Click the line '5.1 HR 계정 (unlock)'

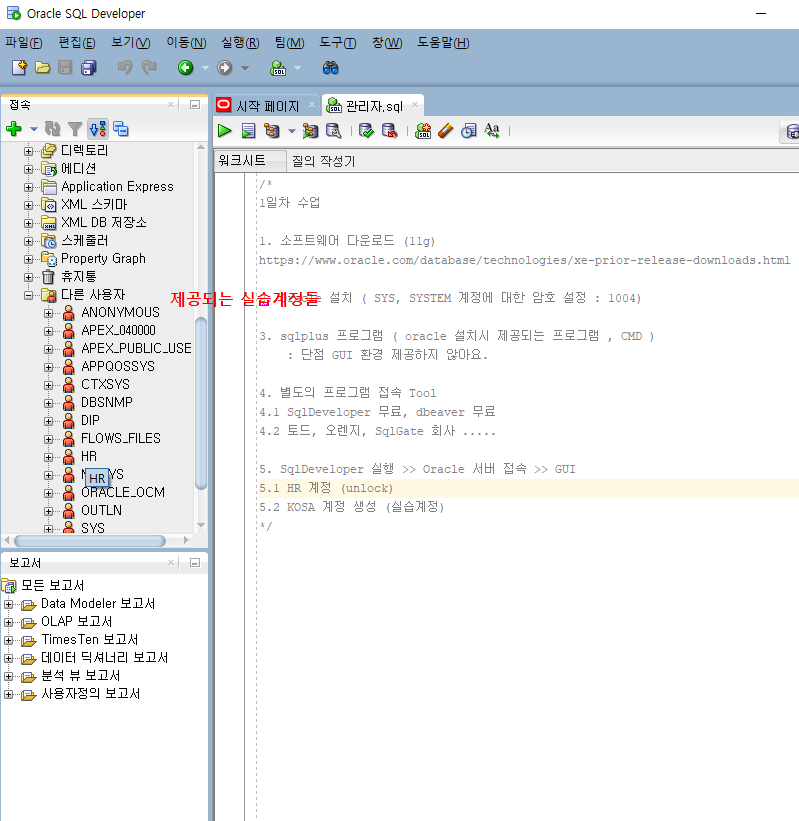pyautogui.click(x=326, y=488)
